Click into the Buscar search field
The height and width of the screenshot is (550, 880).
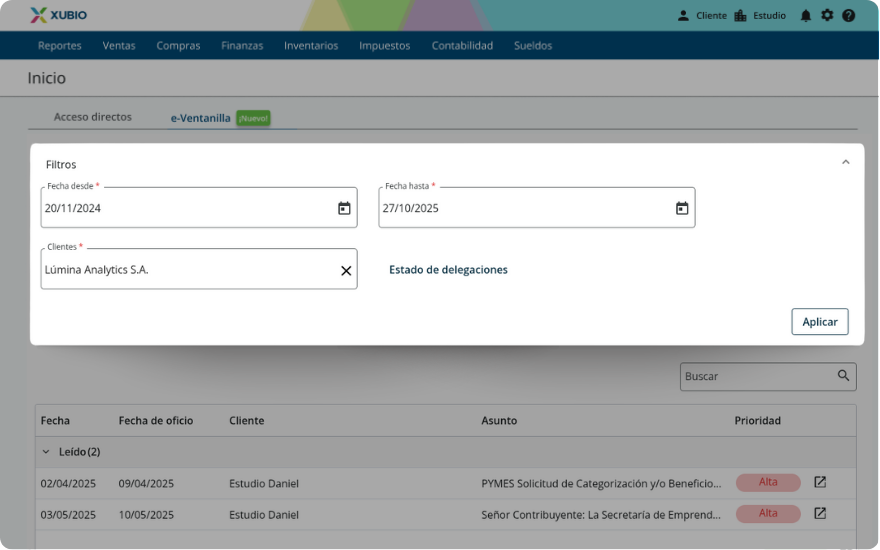coord(755,377)
